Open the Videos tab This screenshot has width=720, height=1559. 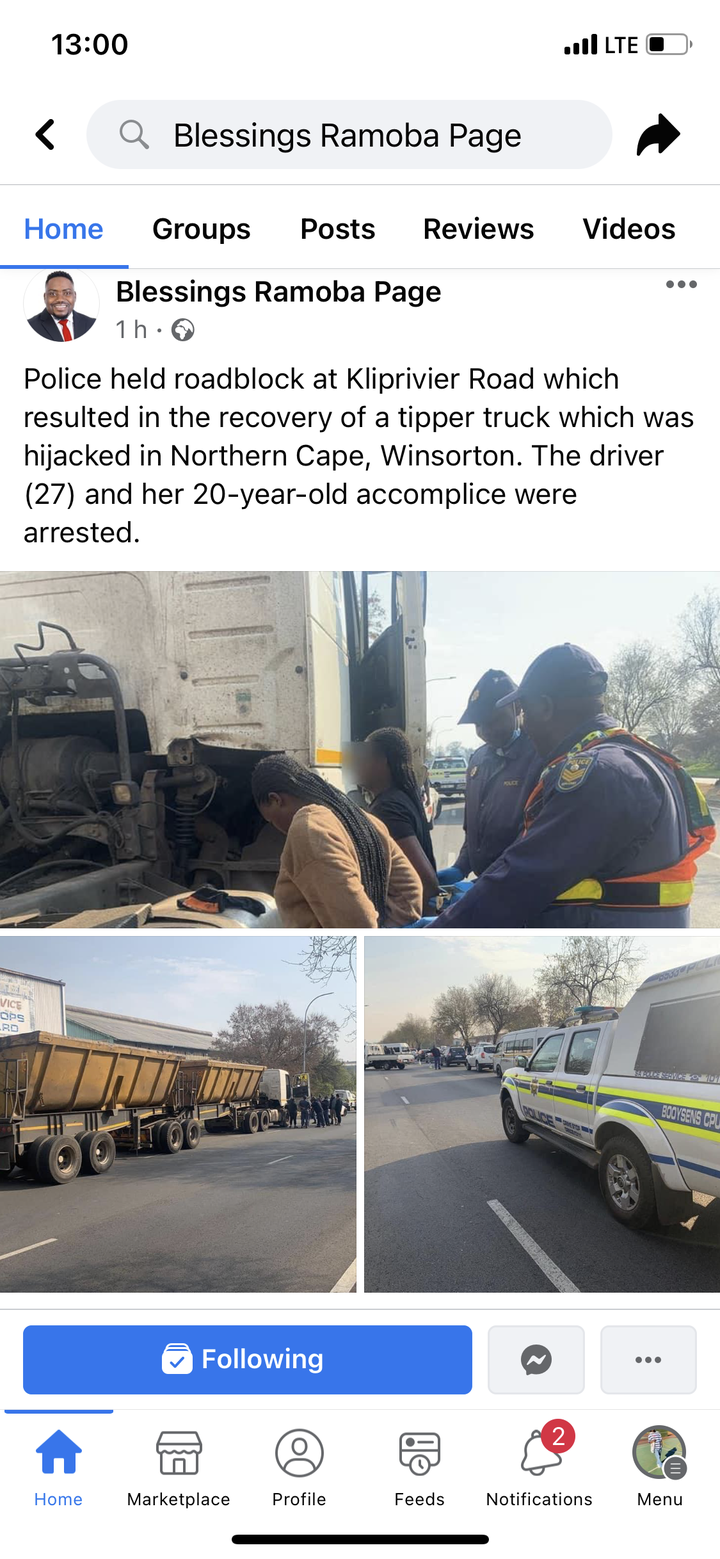pyautogui.click(x=629, y=229)
